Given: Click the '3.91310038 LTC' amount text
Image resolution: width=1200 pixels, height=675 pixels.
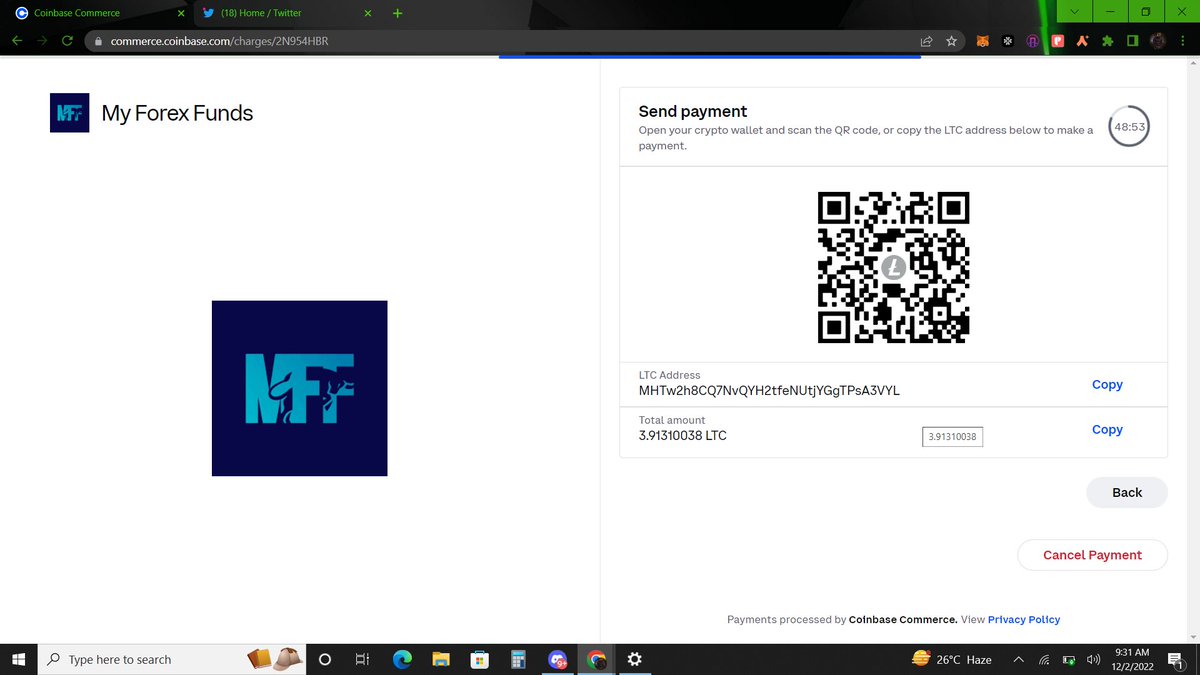Looking at the screenshot, I should (x=683, y=436).
